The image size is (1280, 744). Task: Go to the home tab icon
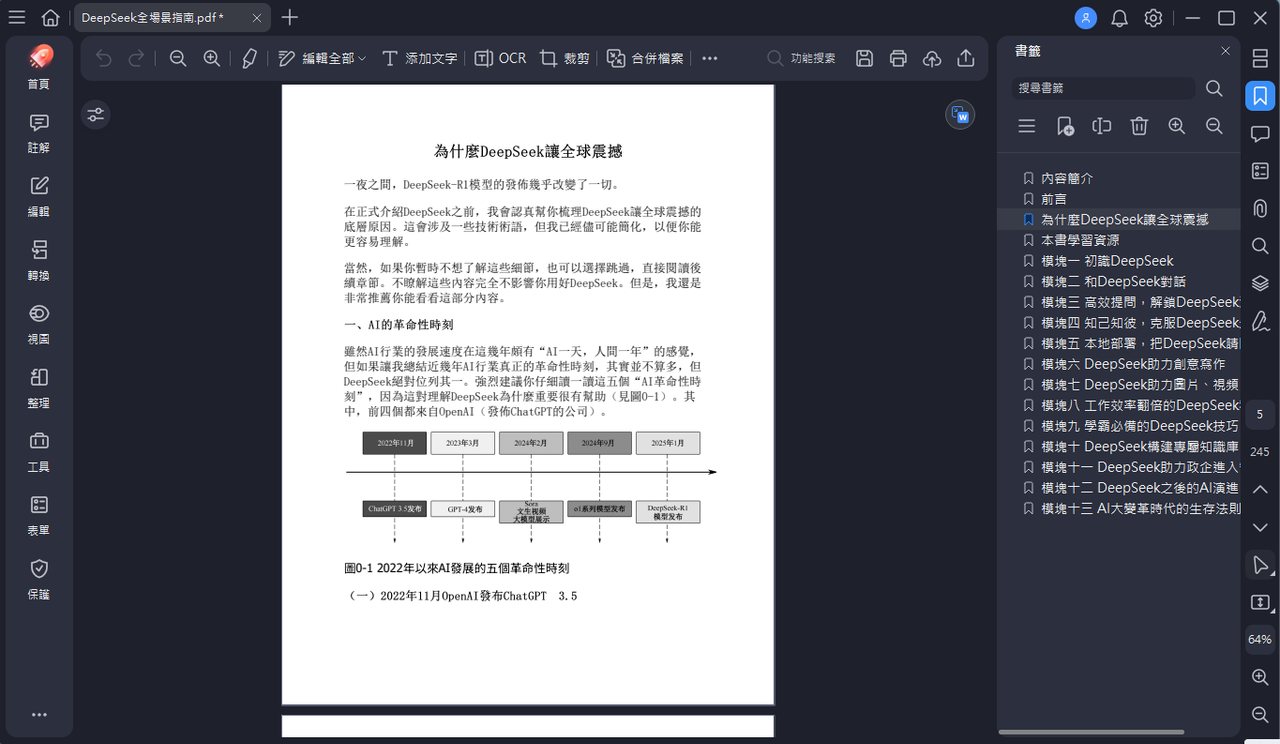pyautogui.click(x=50, y=17)
